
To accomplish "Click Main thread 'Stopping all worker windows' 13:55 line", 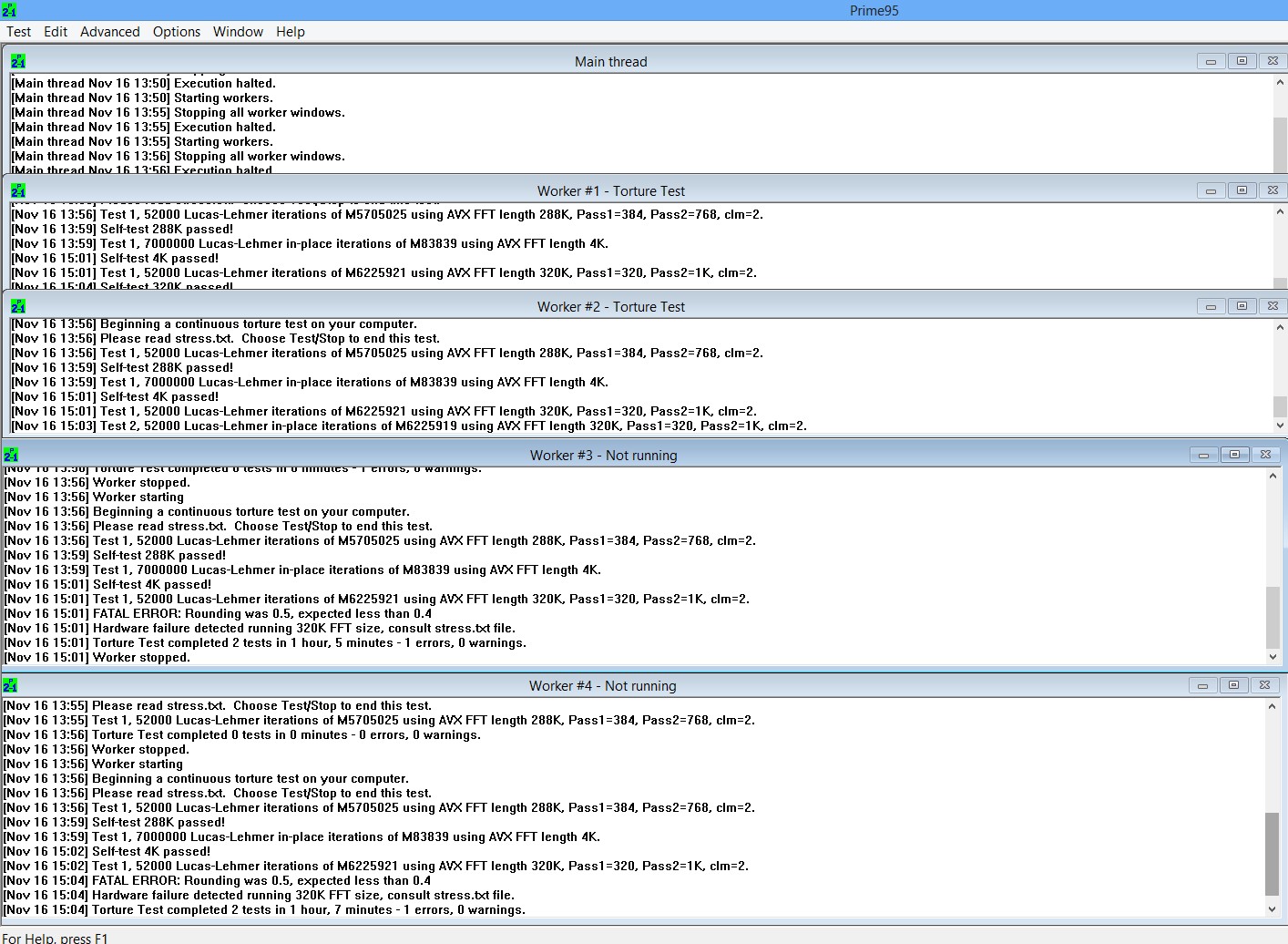I will tap(179, 112).
